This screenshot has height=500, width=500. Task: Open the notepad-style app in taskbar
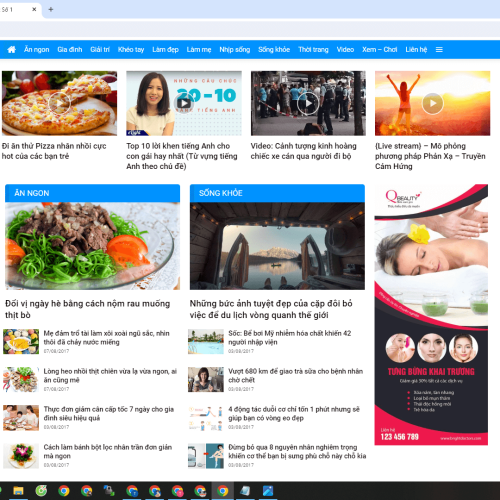pos(245,491)
